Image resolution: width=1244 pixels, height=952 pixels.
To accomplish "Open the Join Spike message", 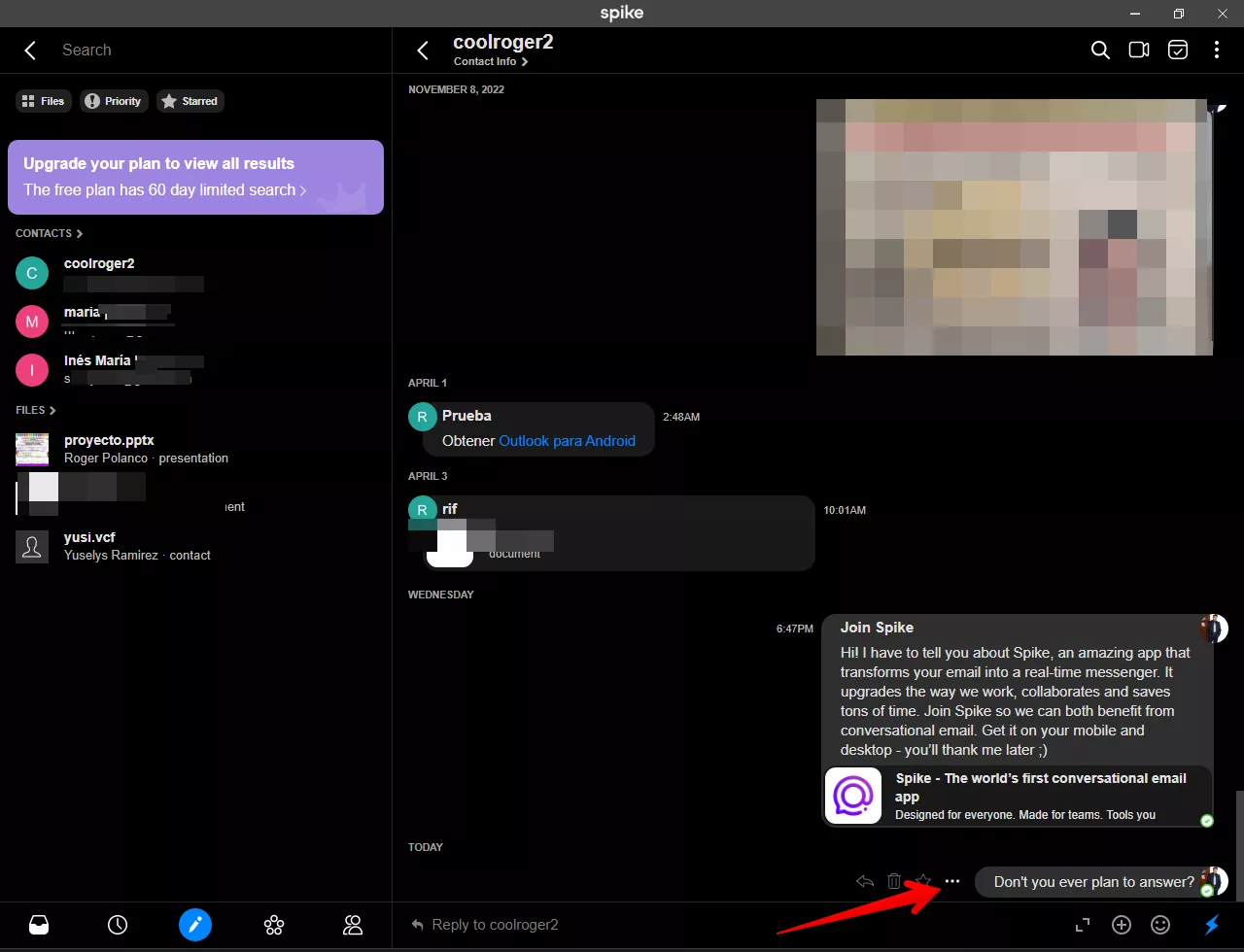I will pos(1017,720).
